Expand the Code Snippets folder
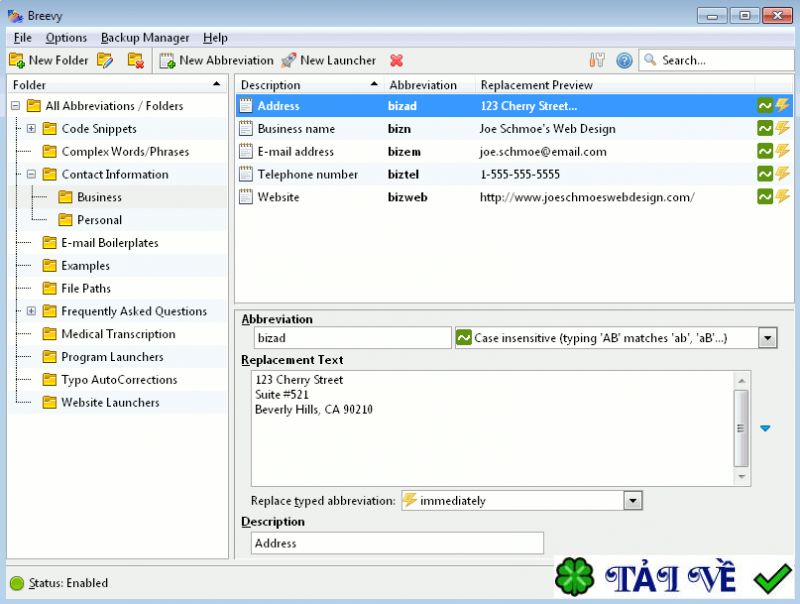Screen dimensions: 800x604 (x=31, y=129)
